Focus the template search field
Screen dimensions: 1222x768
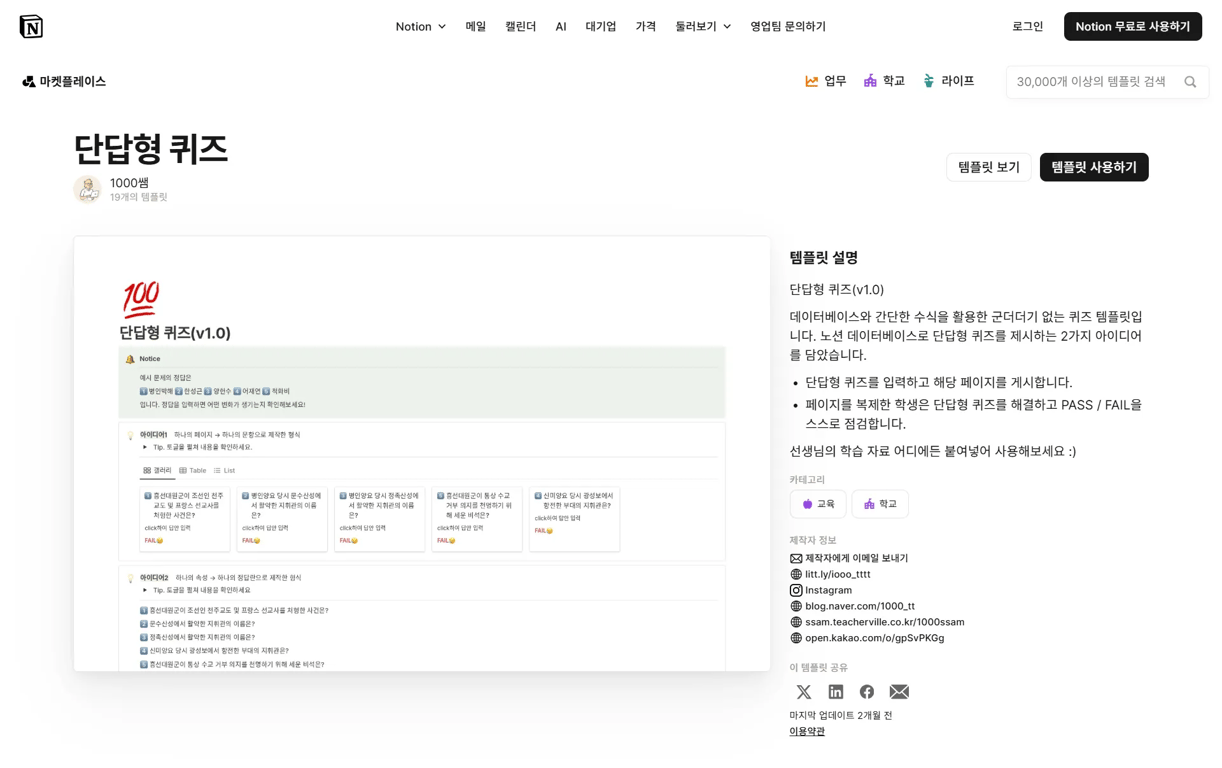(x=1107, y=82)
